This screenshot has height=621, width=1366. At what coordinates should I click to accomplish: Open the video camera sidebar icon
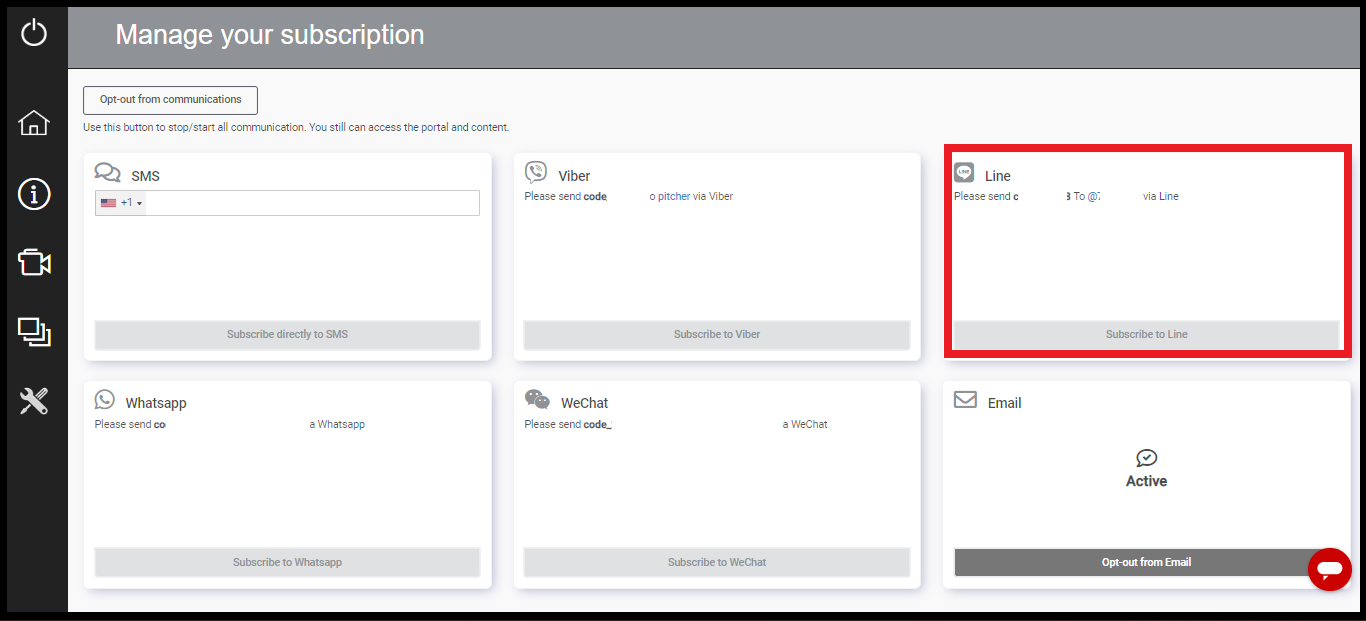34,262
